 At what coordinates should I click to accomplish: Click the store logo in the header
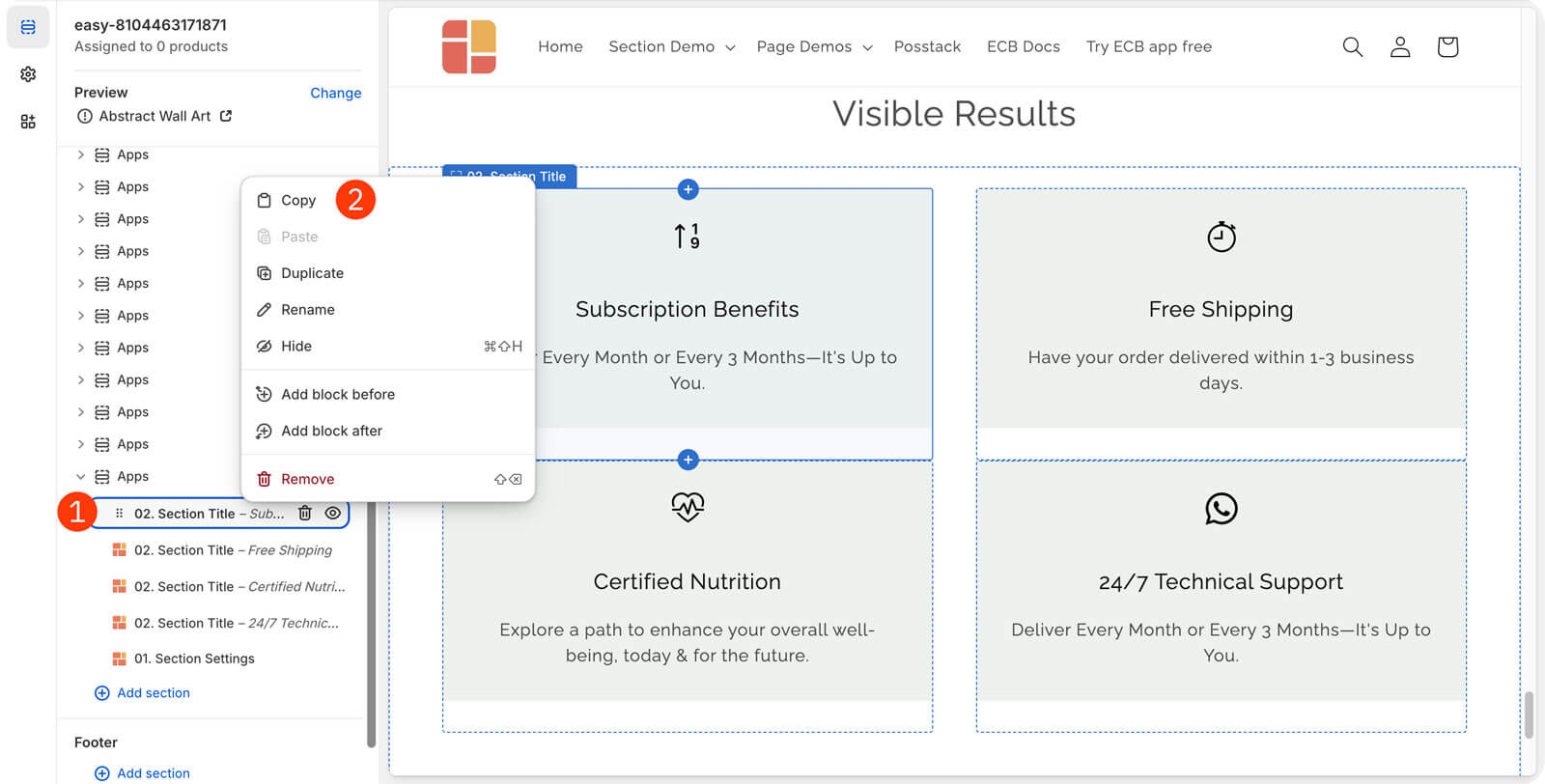pyautogui.click(x=469, y=46)
